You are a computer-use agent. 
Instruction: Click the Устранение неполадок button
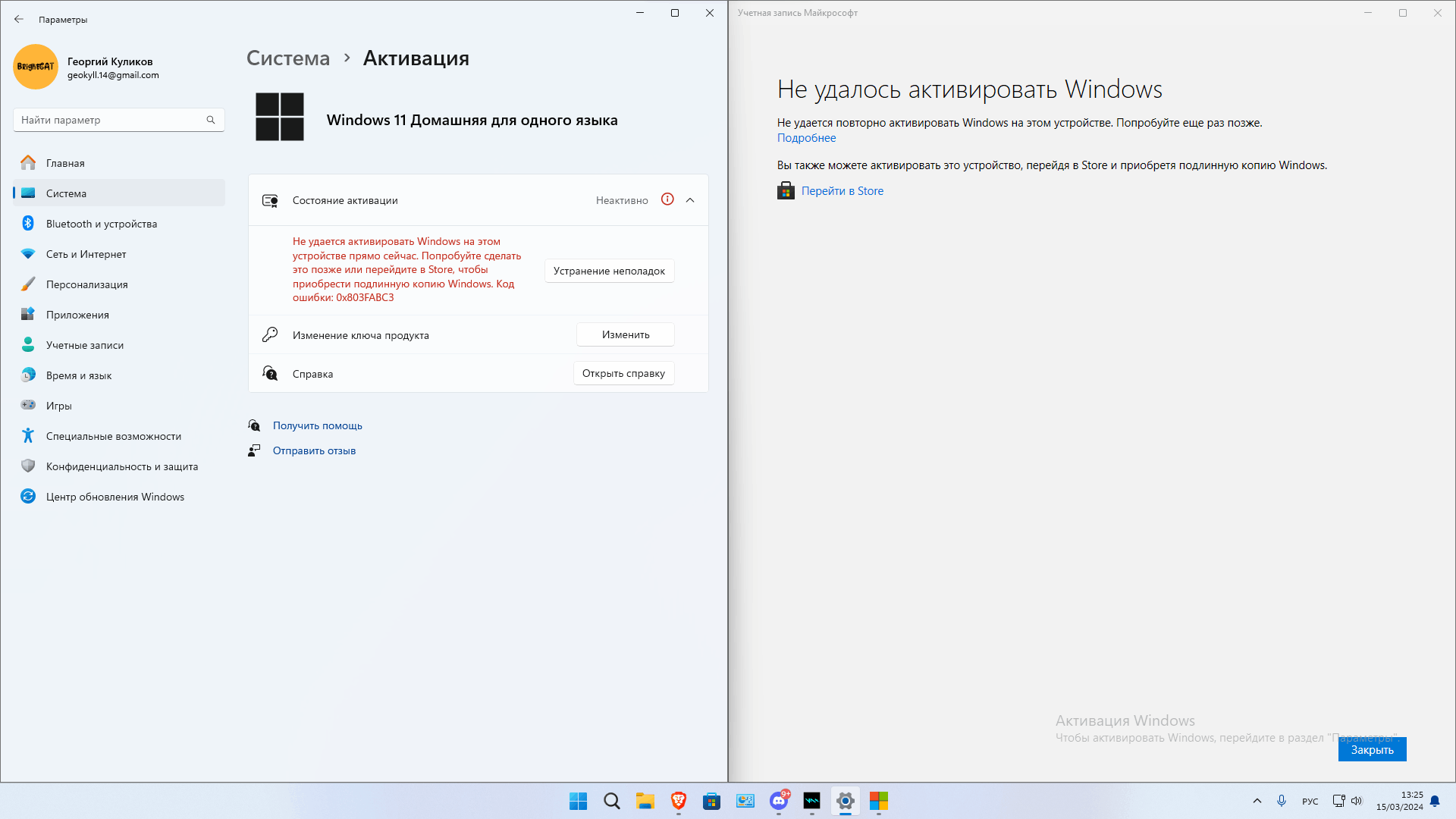point(609,271)
